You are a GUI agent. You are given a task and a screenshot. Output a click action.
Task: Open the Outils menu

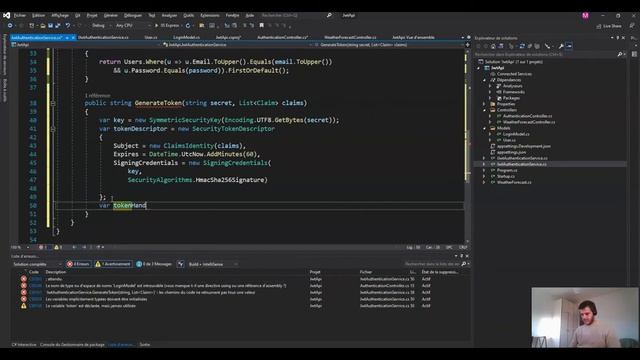(189, 16)
